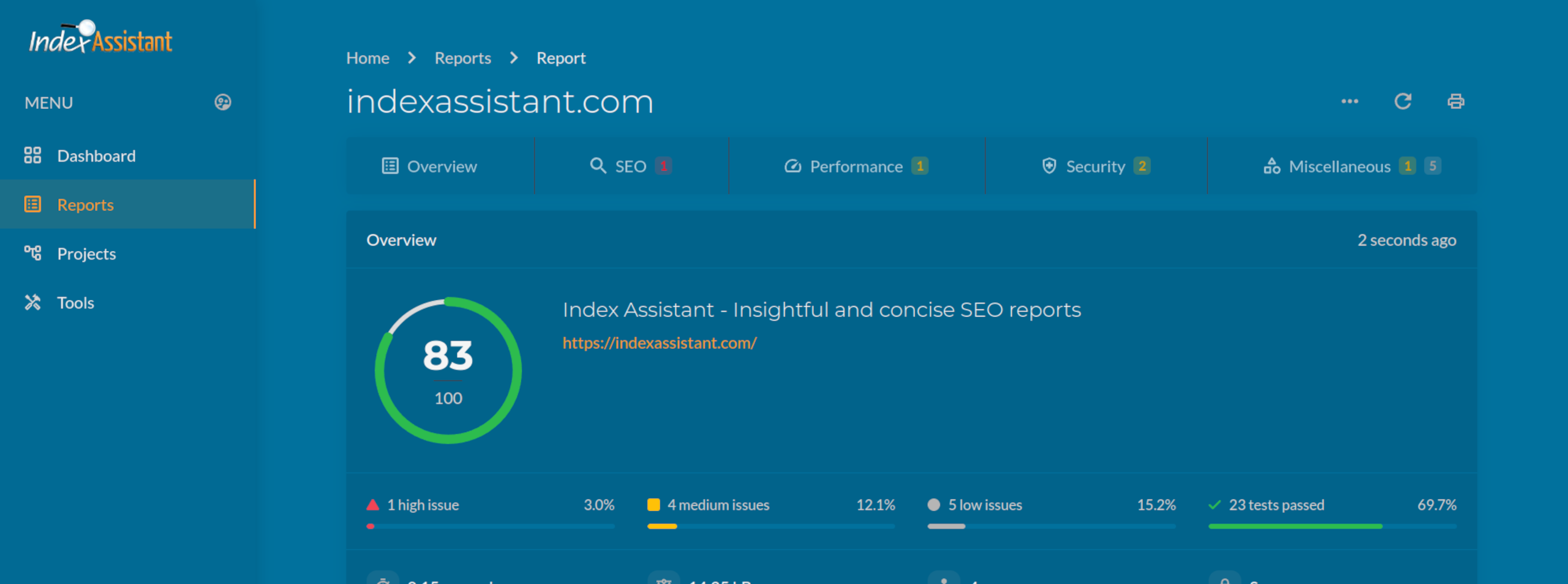This screenshot has height=584, width=1568.
Task: Click the 15.2% value
Action: click(x=1156, y=505)
